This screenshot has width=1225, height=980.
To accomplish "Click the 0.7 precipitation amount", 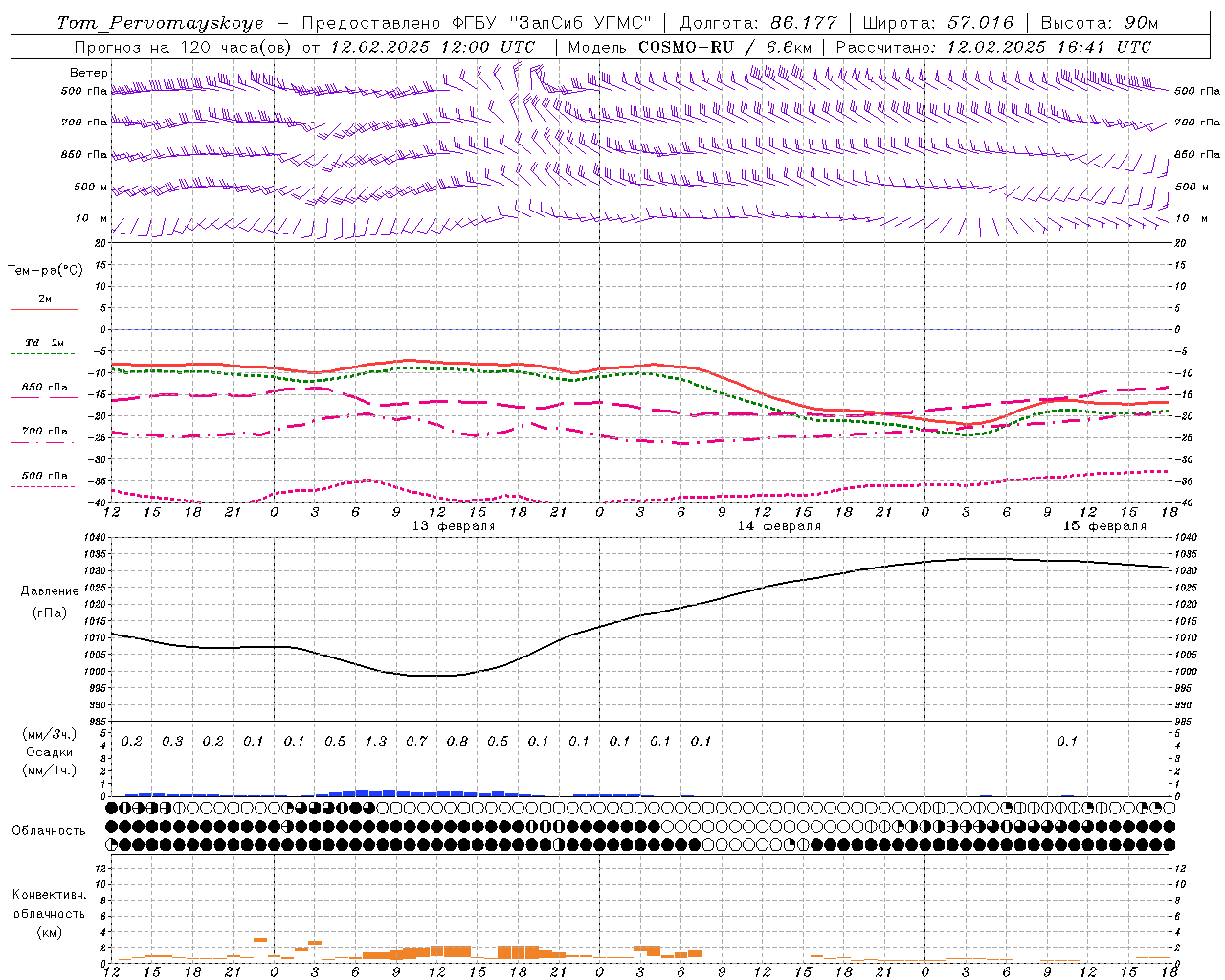I will tap(416, 741).
